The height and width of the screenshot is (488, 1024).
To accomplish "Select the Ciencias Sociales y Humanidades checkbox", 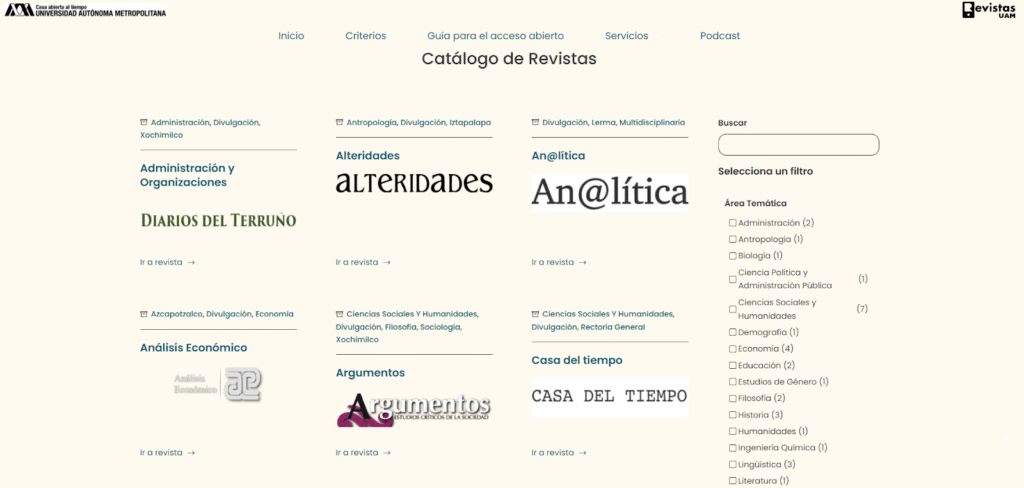I will coord(733,309).
